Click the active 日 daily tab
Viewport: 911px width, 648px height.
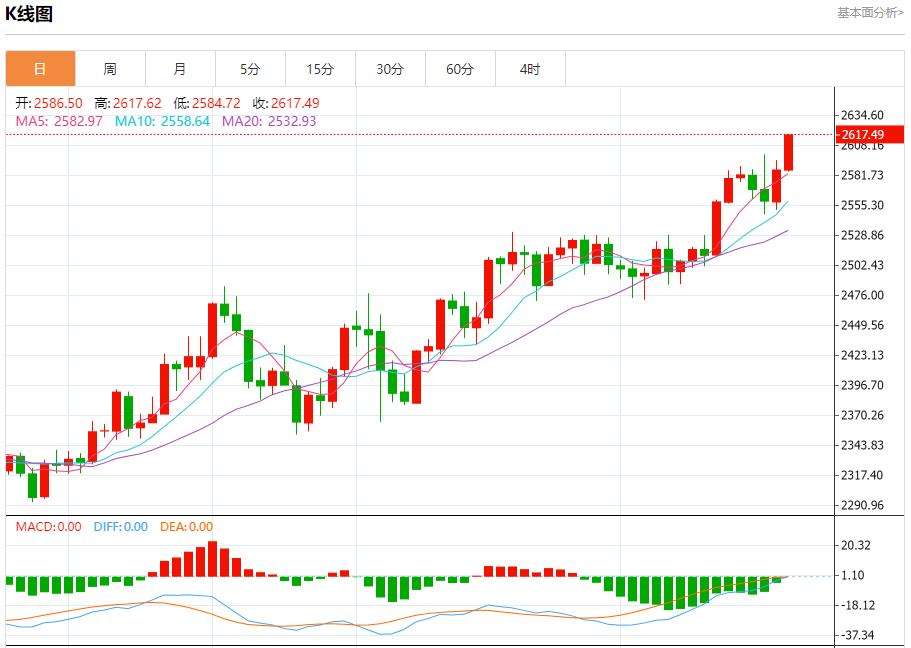pos(40,69)
